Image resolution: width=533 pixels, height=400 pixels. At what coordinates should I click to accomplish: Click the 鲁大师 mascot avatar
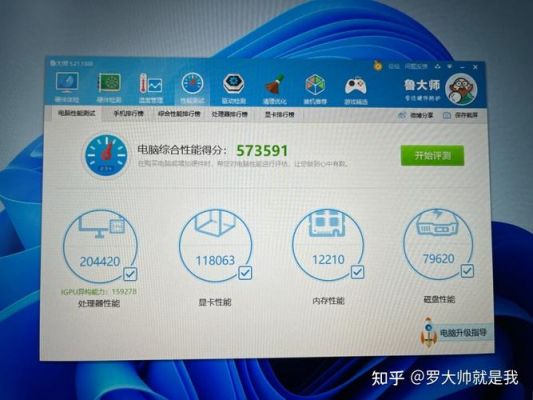pyautogui.click(x=461, y=89)
